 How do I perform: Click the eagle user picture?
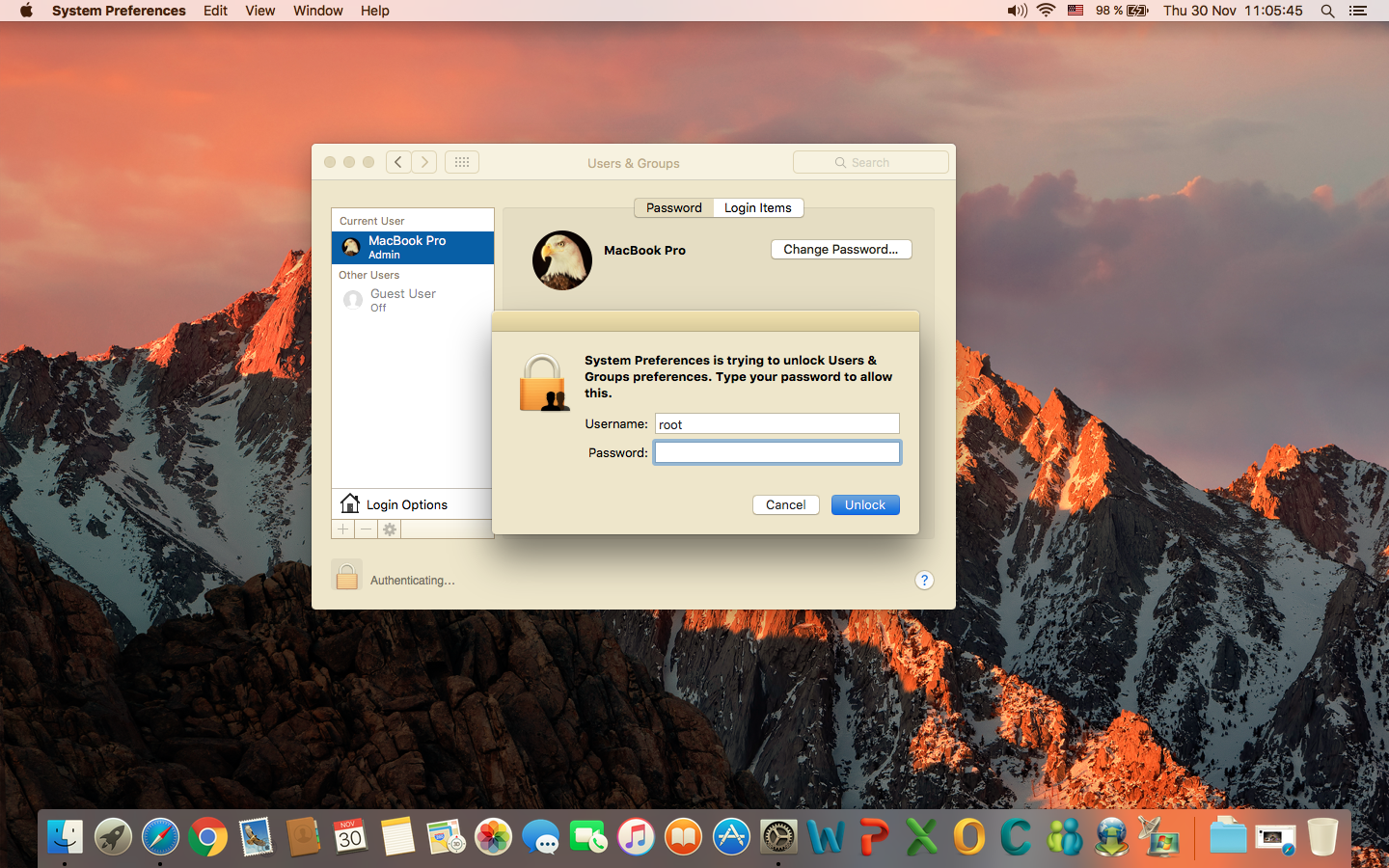(562, 260)
